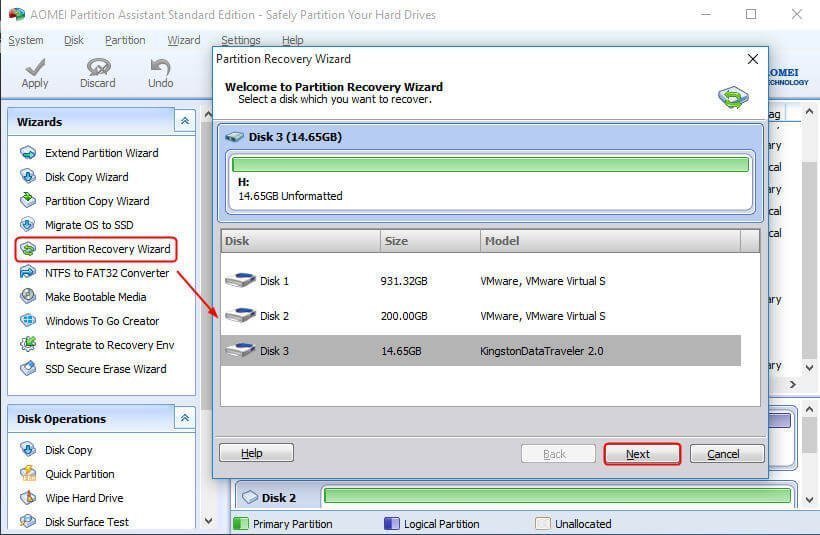Image resolution: width=820 pixels, height=535 pixels.
Task: Click Quick Partition icon
Action: point(28,474)
